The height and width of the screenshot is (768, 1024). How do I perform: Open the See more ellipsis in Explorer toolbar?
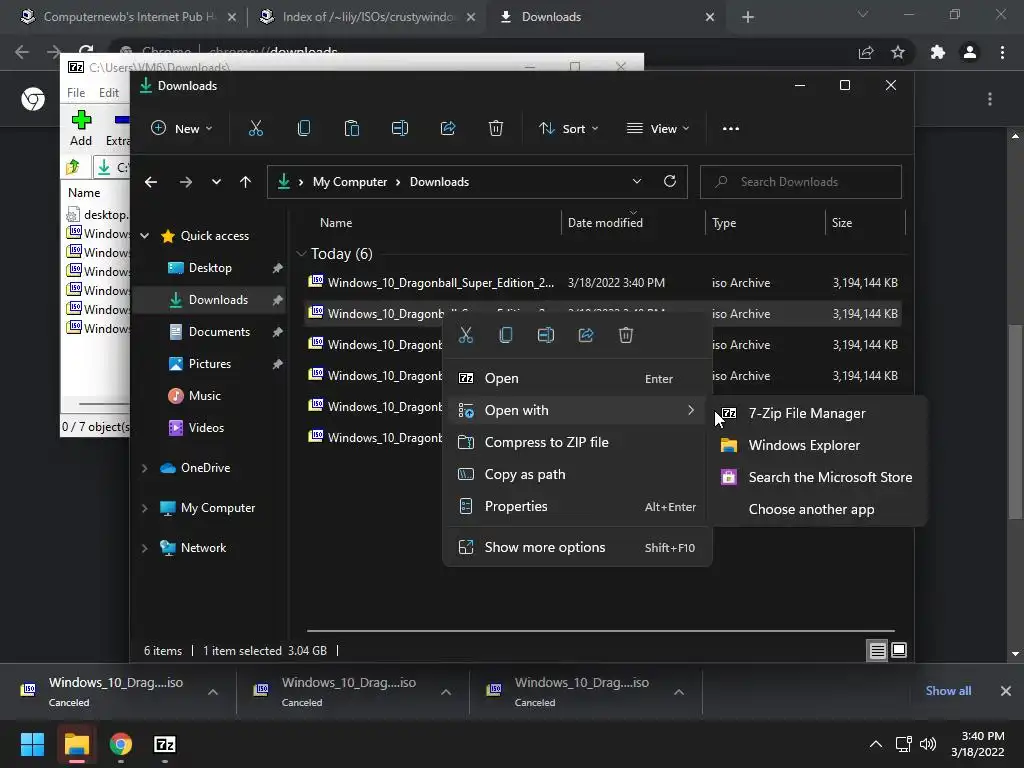tap(731, 129)
